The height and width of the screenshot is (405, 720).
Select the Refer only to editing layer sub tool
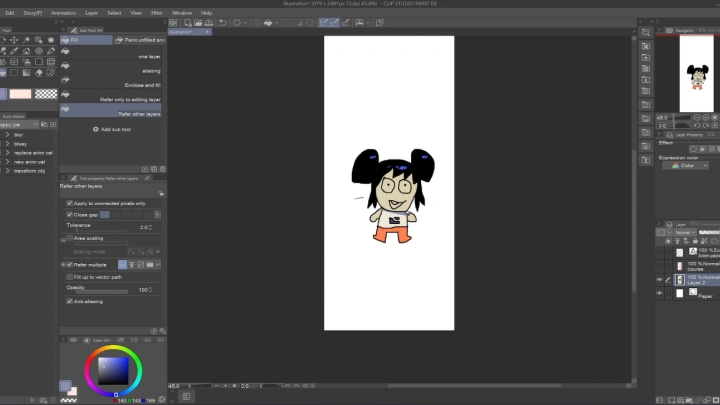coord(111,96)
